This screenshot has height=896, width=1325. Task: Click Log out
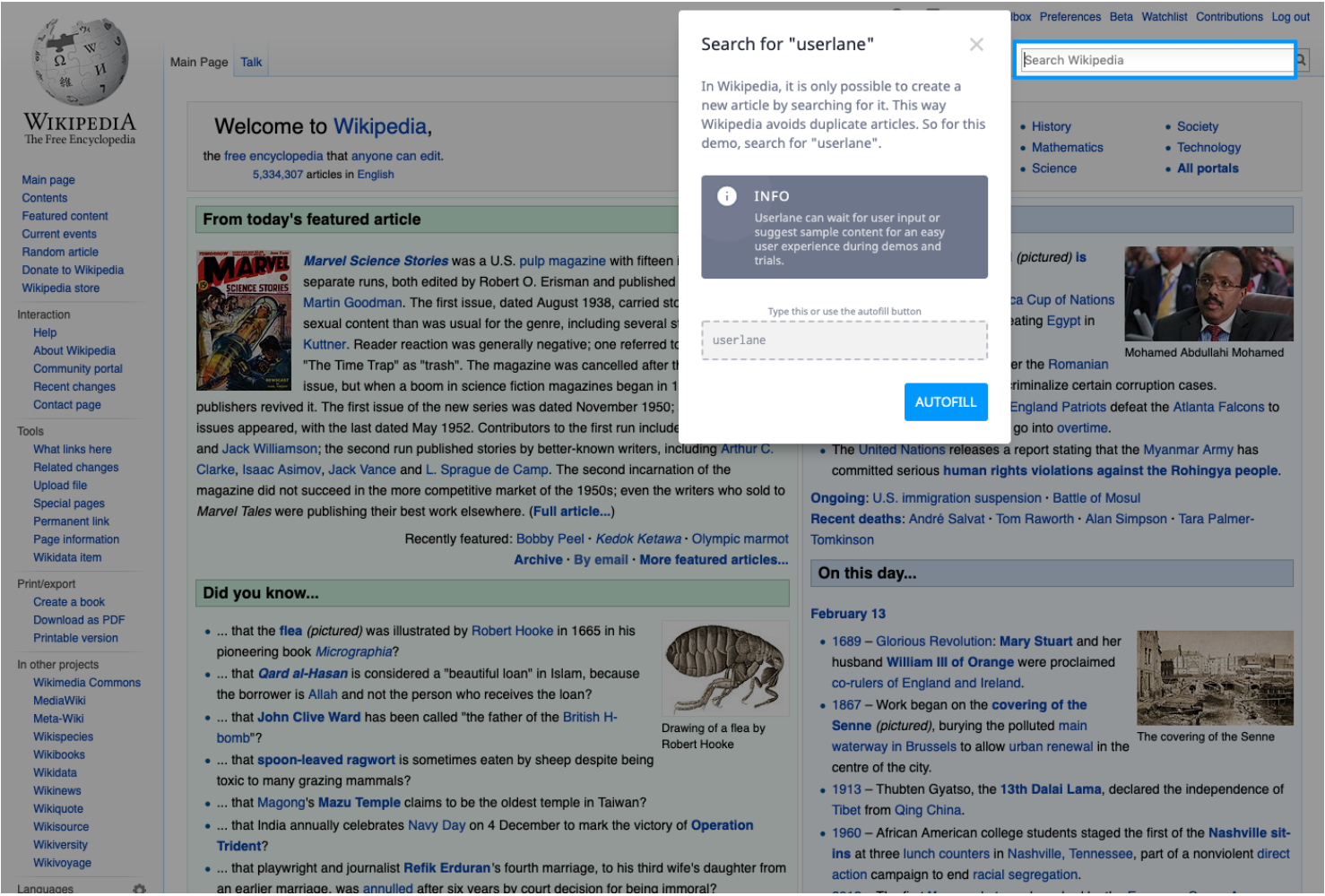tap(1291, 17)
